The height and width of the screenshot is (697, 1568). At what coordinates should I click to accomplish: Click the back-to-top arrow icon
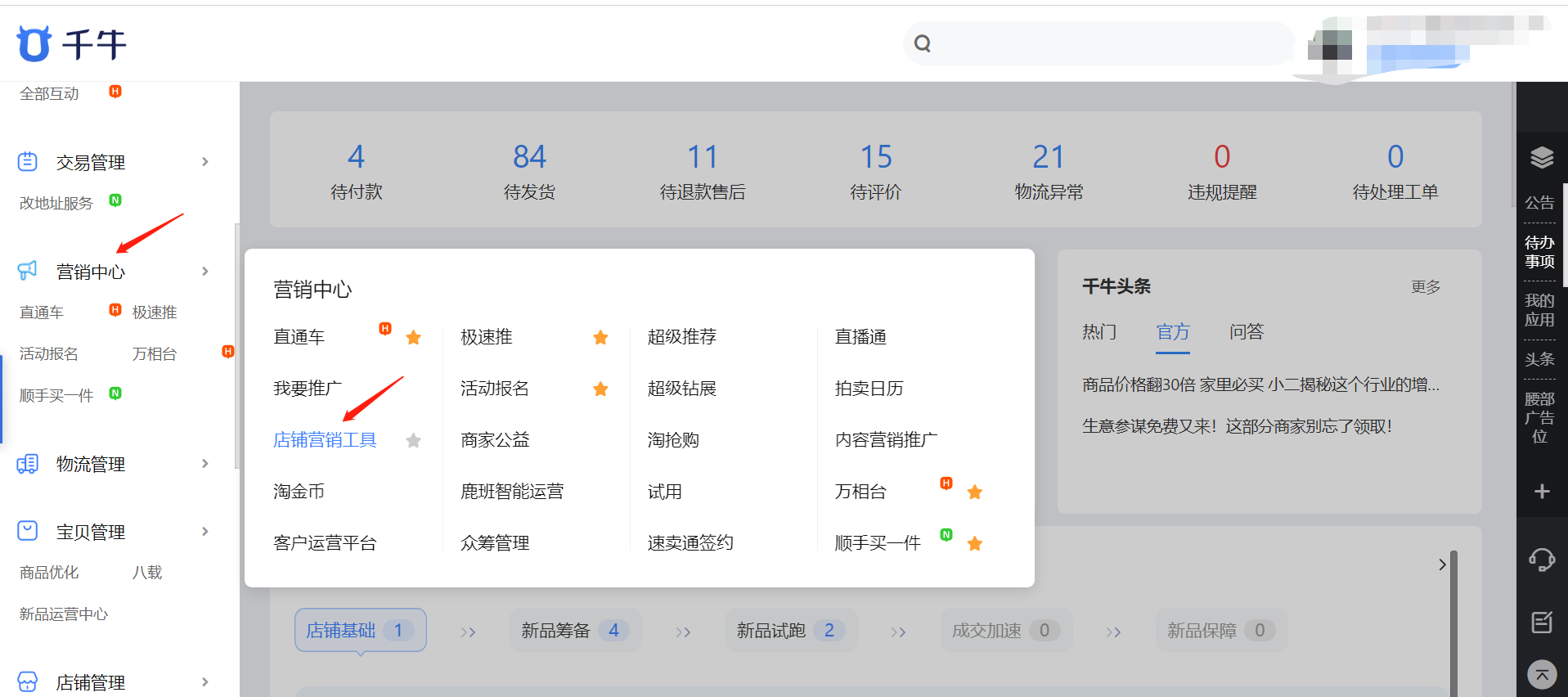click(1542, 675)
